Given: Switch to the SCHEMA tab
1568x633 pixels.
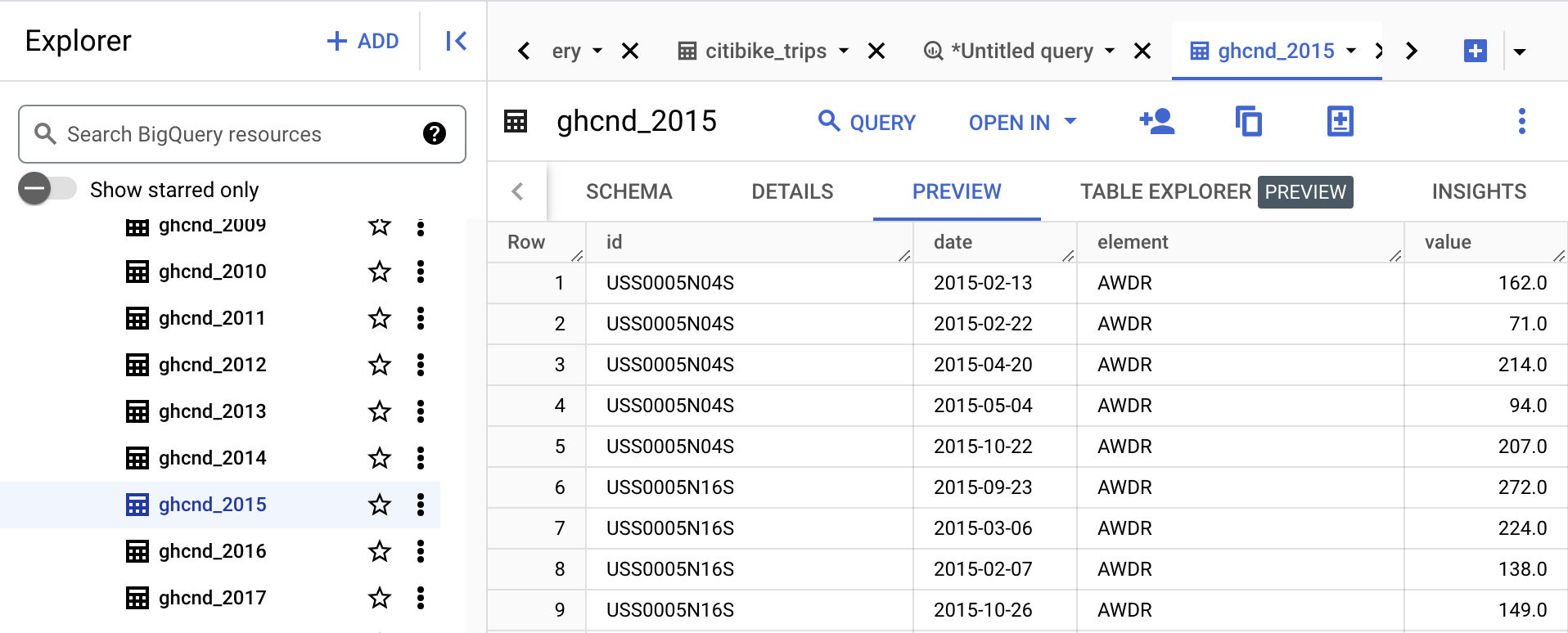Looking at the screenshot, I should tap(629, 191).
